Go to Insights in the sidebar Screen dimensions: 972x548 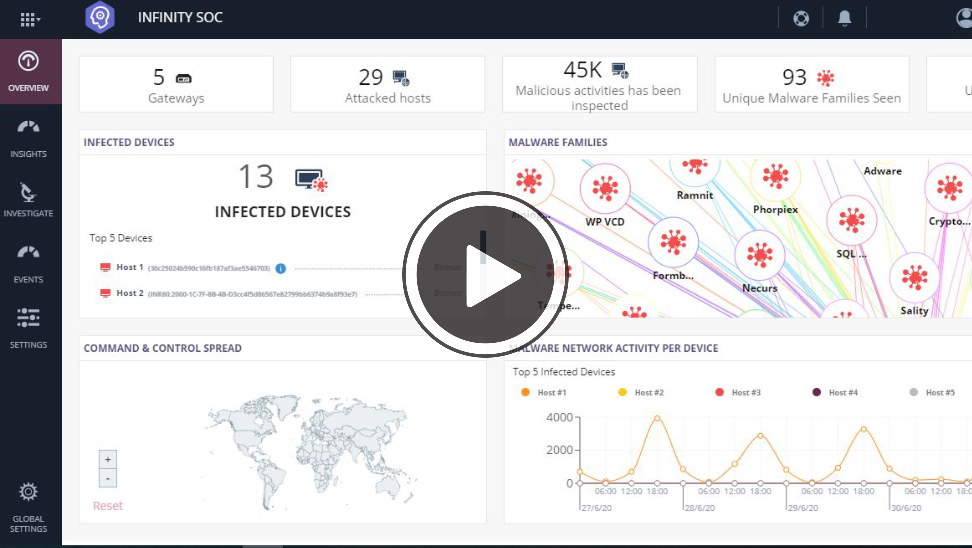point(29,139)
